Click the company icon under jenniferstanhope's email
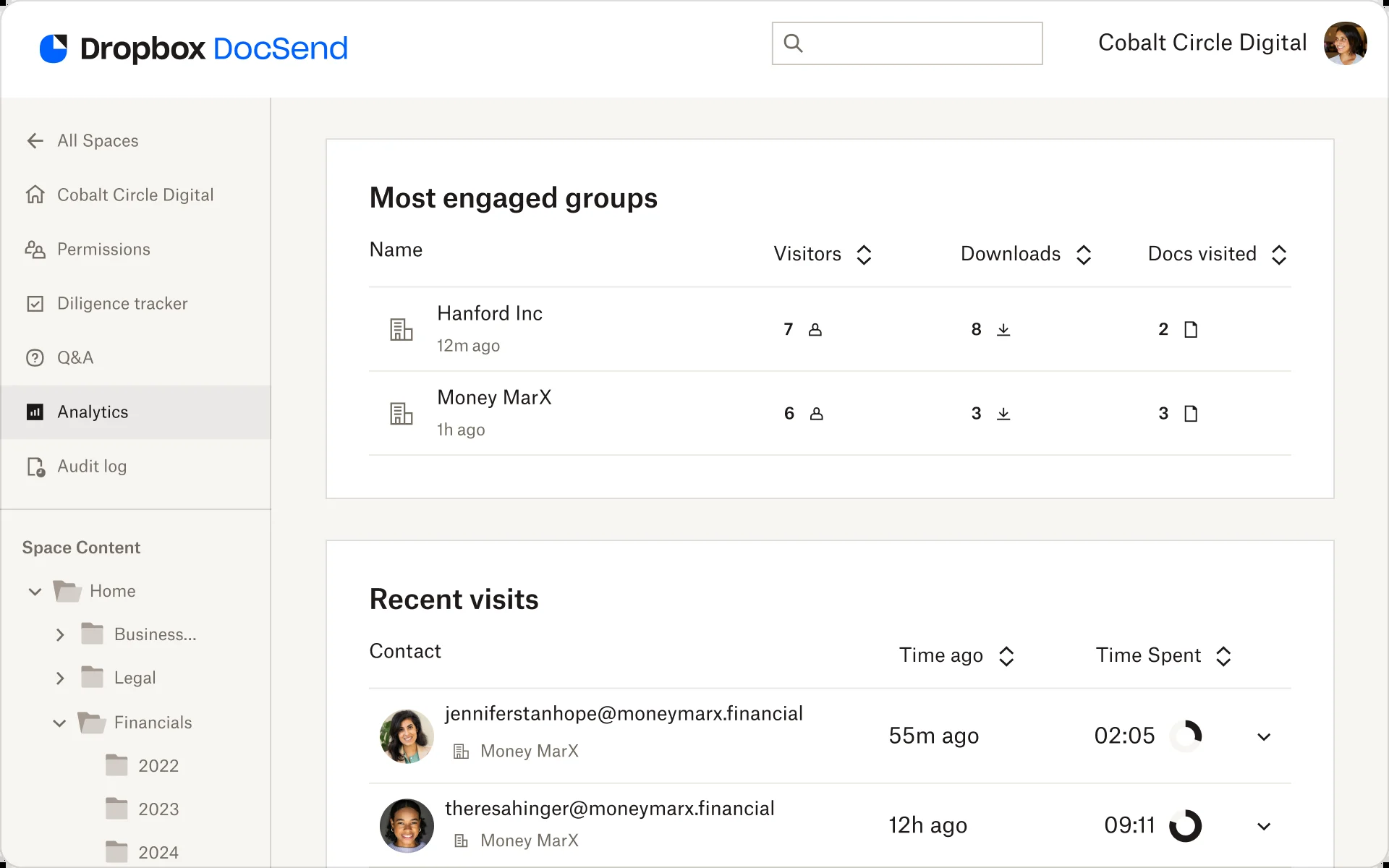This screenshot has height=868, width=1389. (461, 752)
